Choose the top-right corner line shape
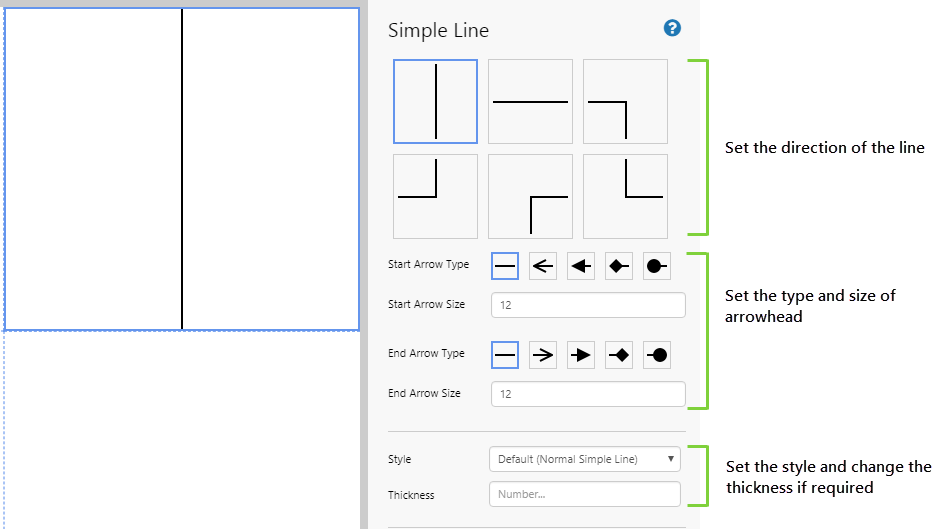 pyautogui.click(x=625, y=101)
